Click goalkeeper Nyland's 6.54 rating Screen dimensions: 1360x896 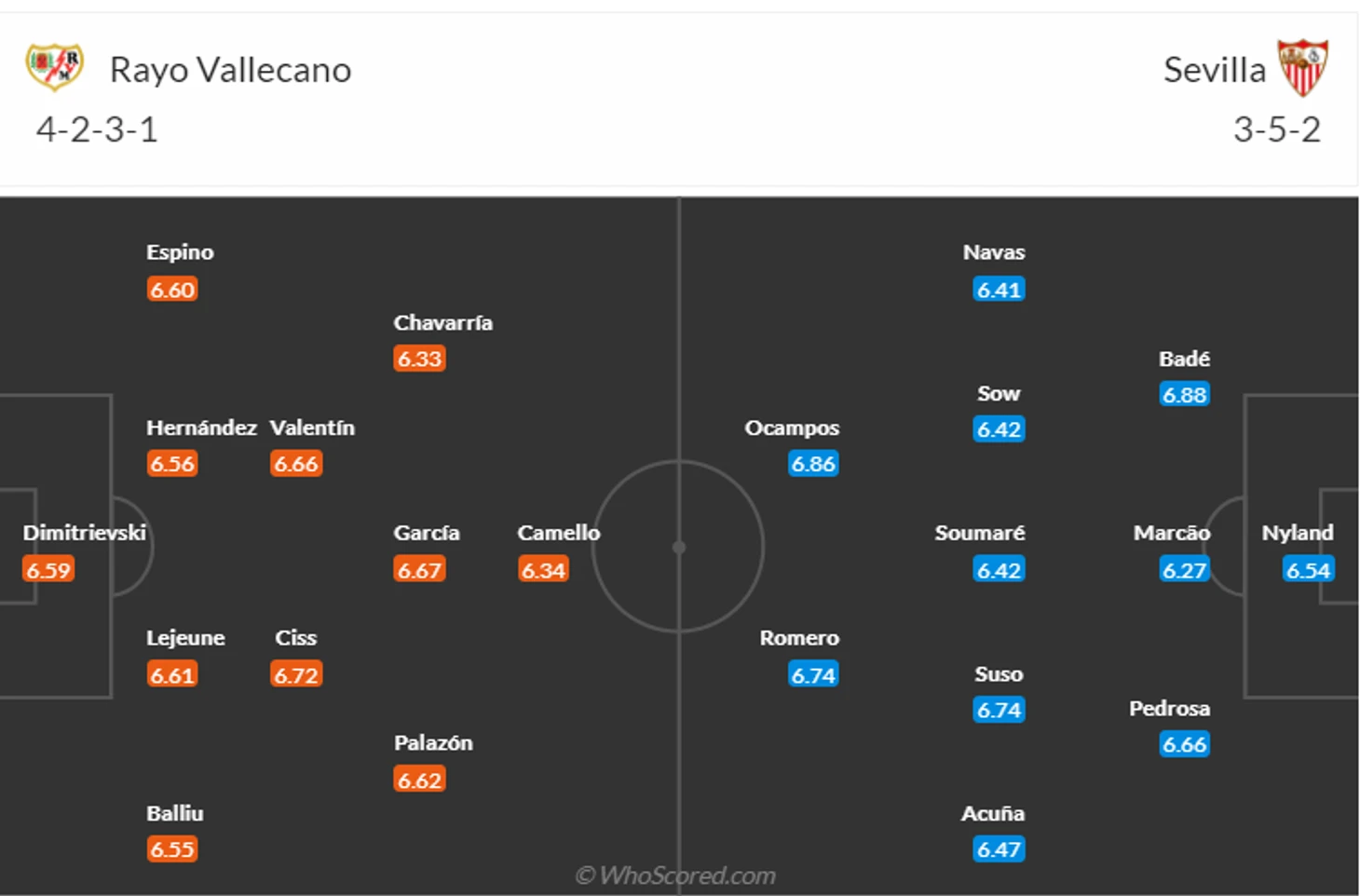[1308, 570]
